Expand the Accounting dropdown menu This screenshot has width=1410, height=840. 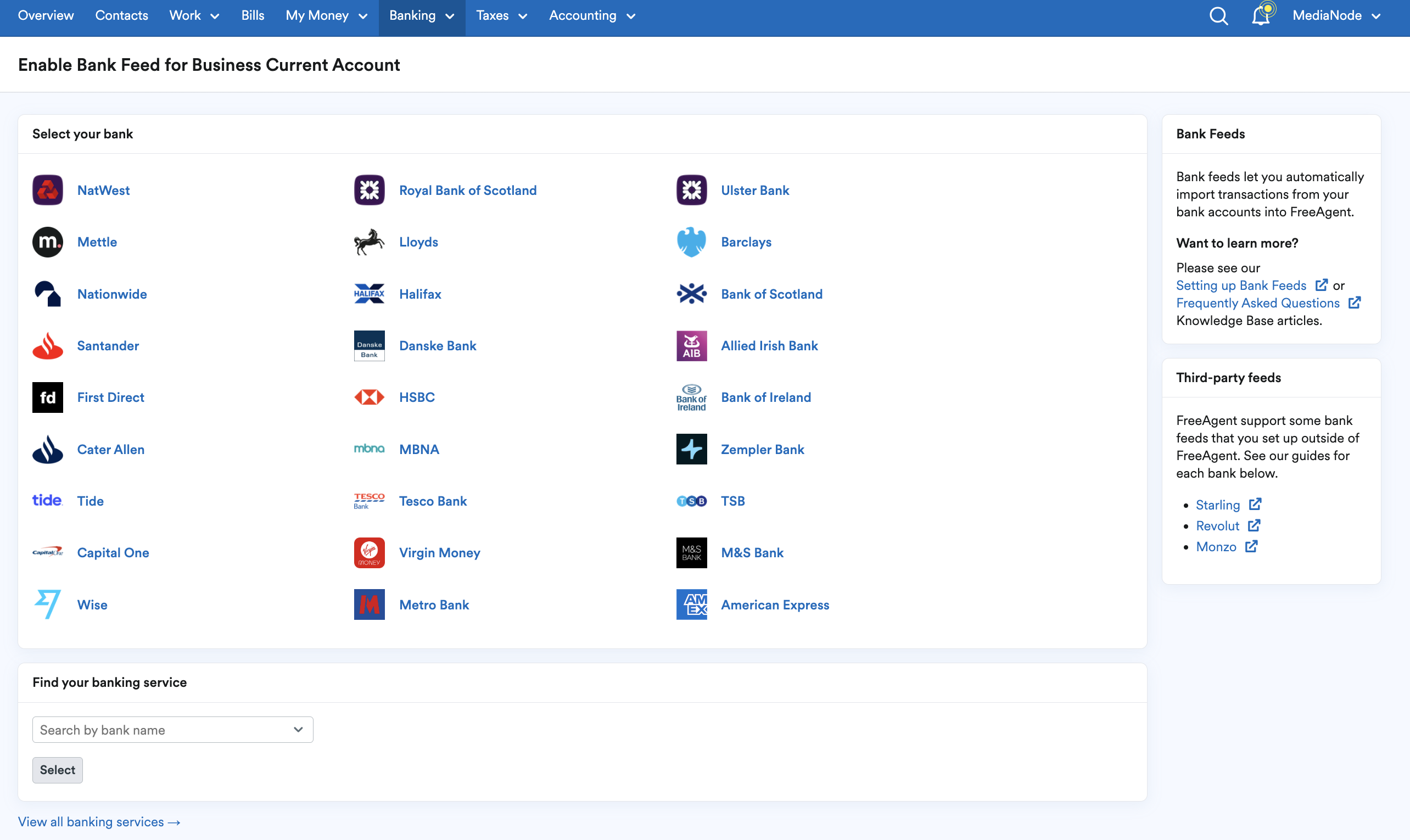coord(592,16)
